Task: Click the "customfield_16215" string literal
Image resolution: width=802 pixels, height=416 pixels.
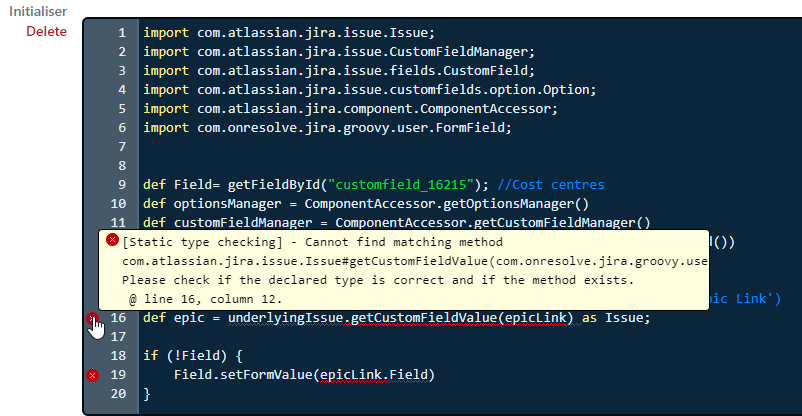Action: coord(401,185)
